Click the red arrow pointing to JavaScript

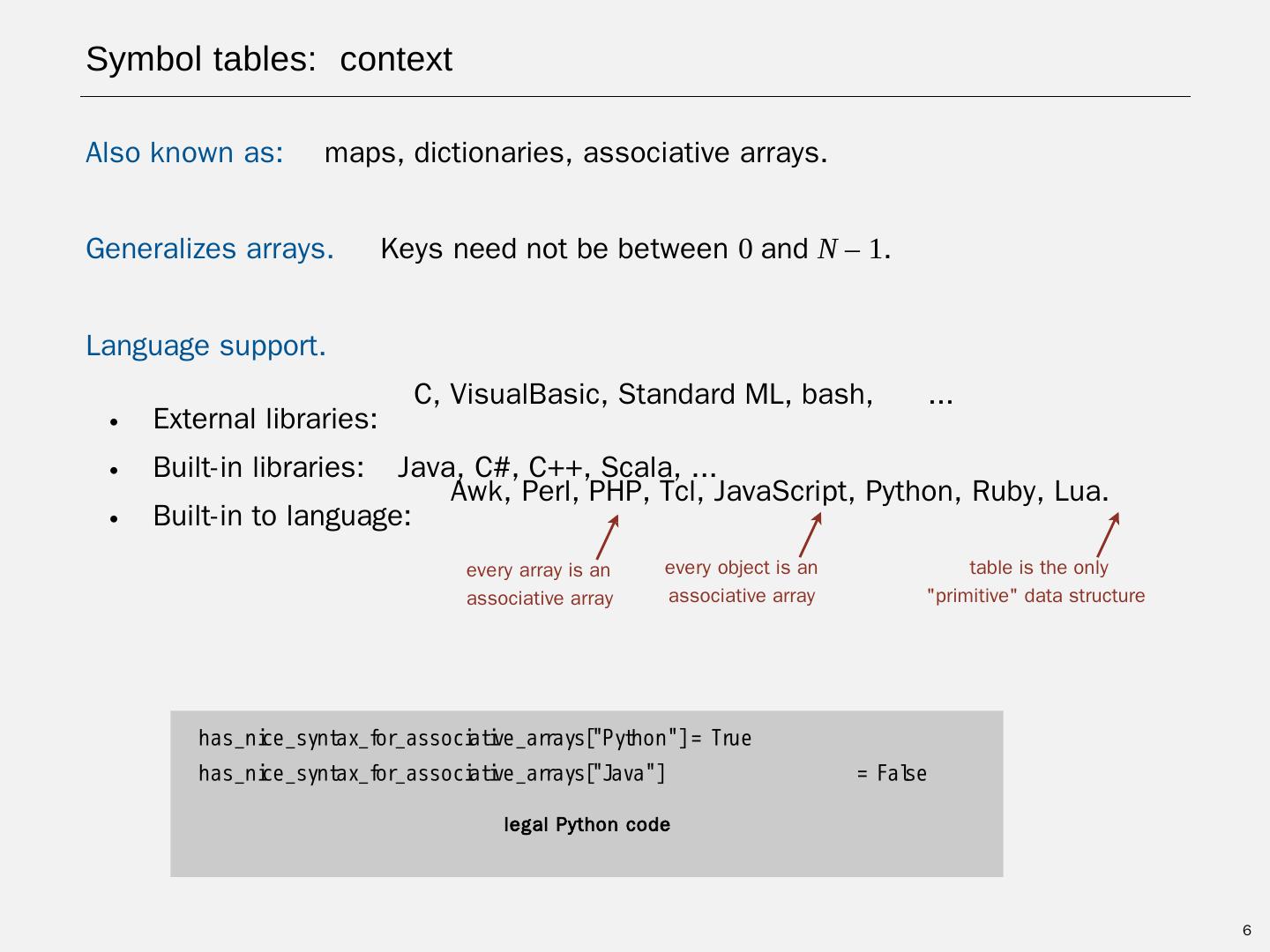(811, 534)
